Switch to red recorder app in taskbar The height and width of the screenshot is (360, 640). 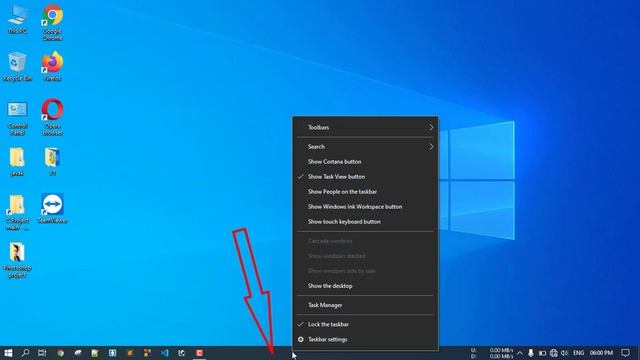pyautogui.click(x=199, y=353)
